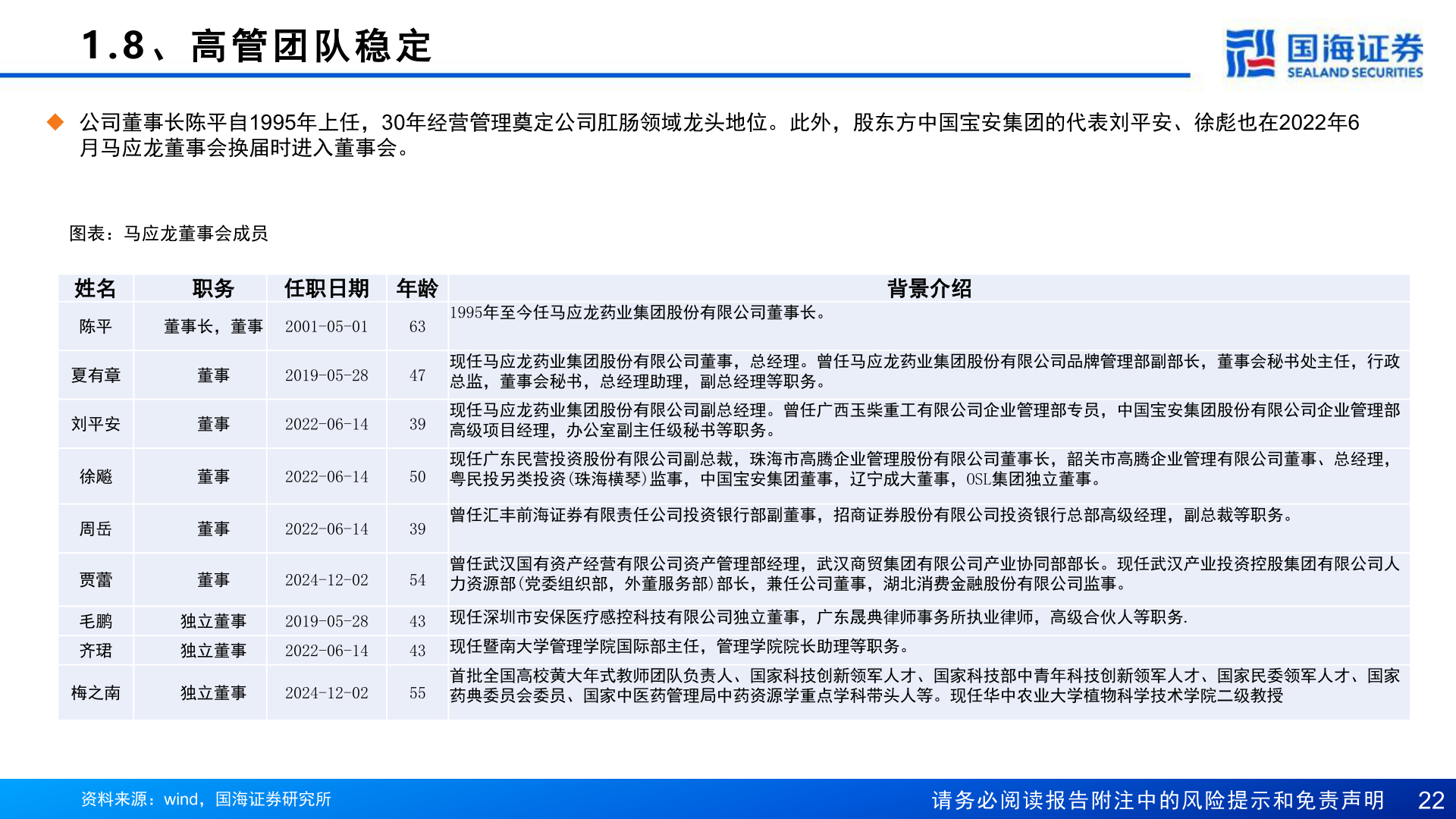Click the Sealand Securities logo icon
Screen dimensions: 1456x819
pos(1249,53)
